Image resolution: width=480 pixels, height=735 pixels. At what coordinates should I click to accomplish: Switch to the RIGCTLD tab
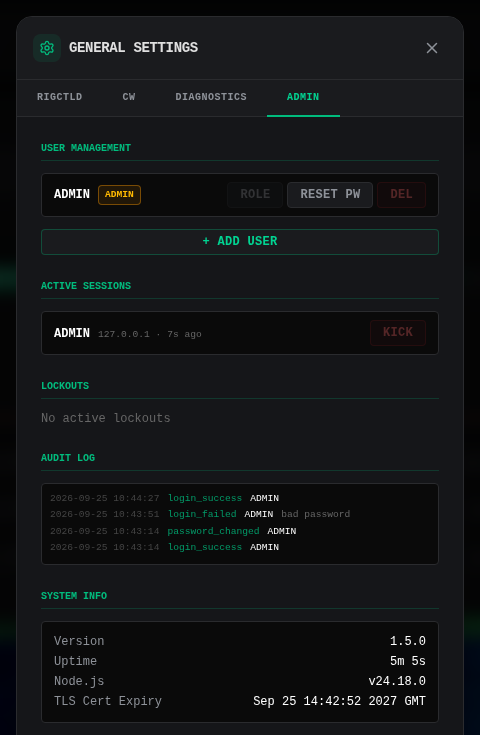click(x=60, y=97)
